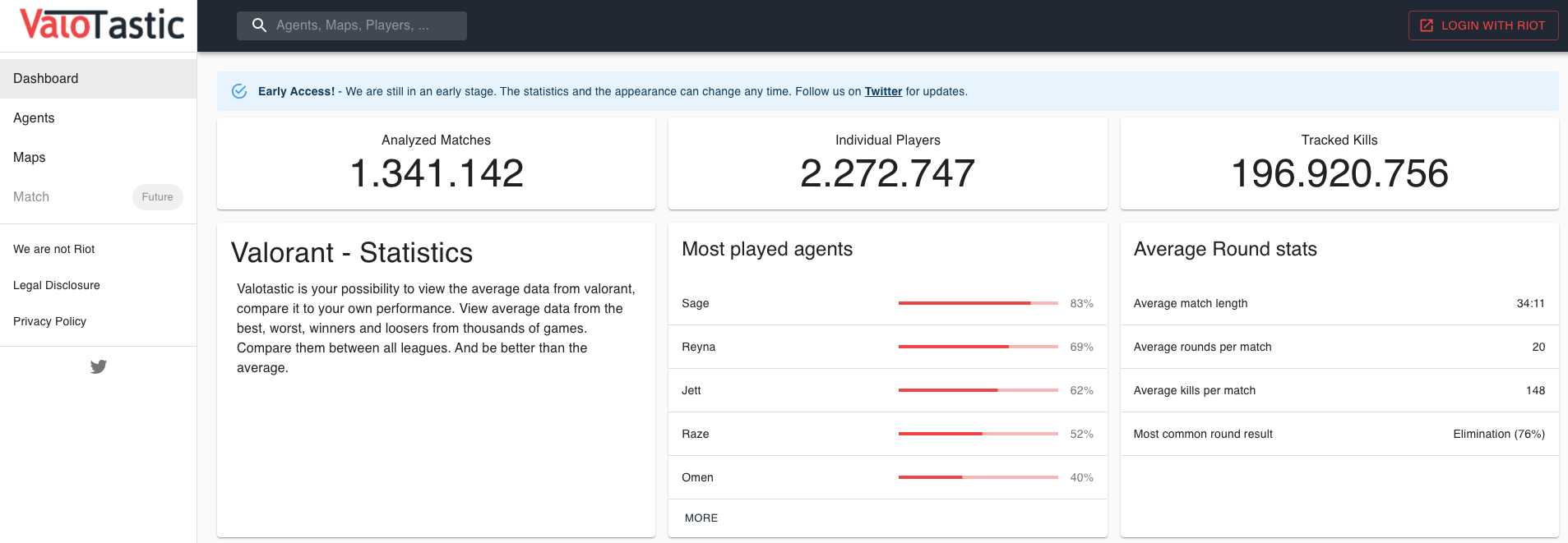This screenshot has height=543, width=1568.
Task: Click Reyna's play rate progress bar
Action: pos(978,347)
